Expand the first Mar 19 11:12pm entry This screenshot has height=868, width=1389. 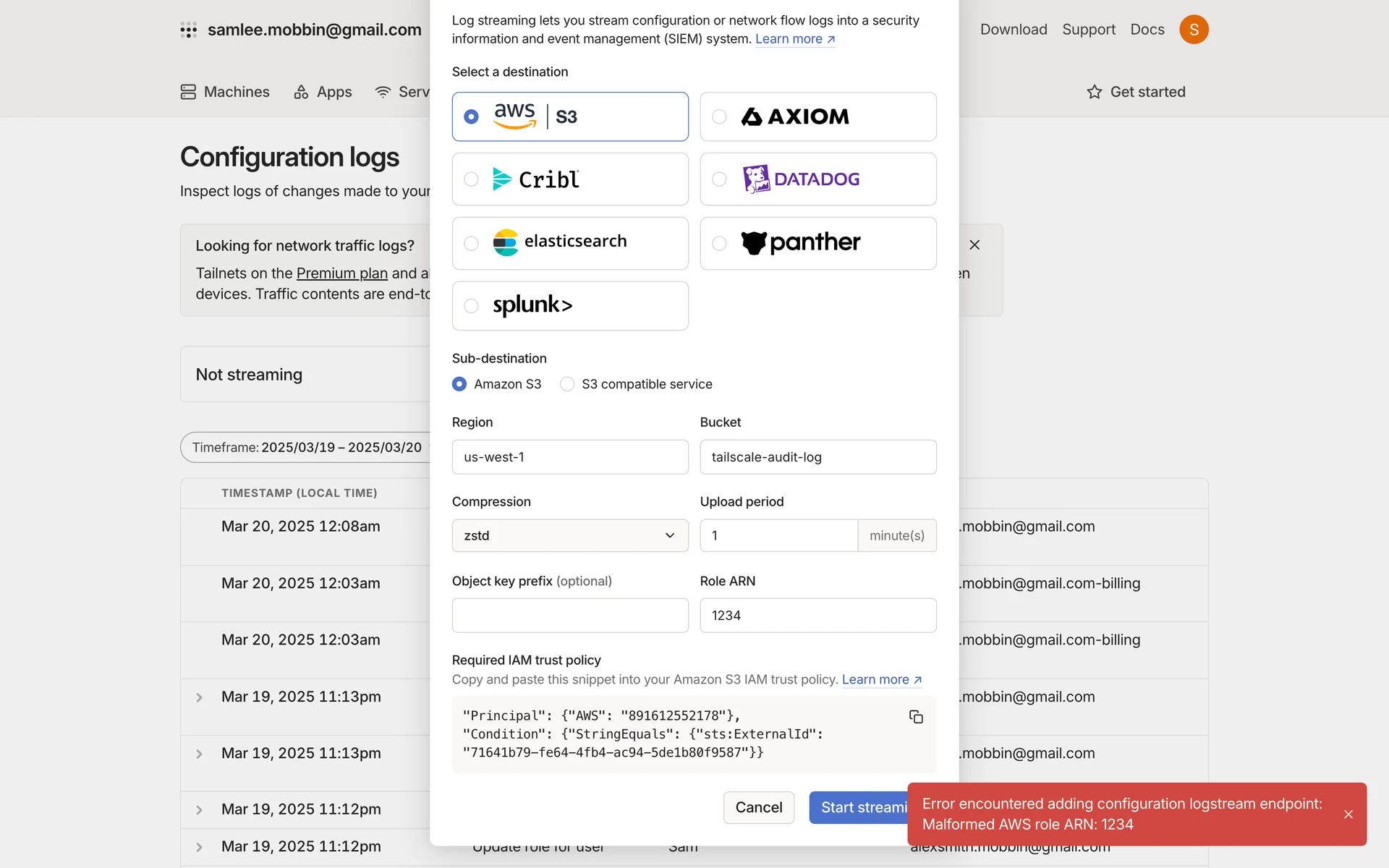(200, 810)
